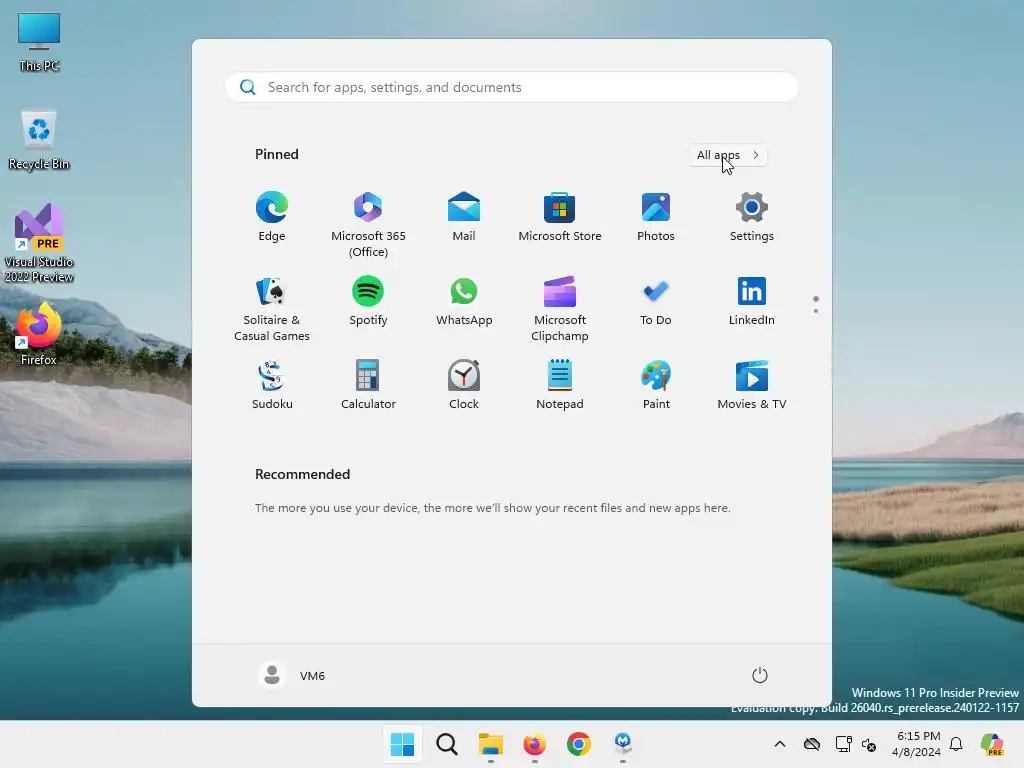
Task: Open the notifications bell
Action: [x=956, y=744]
